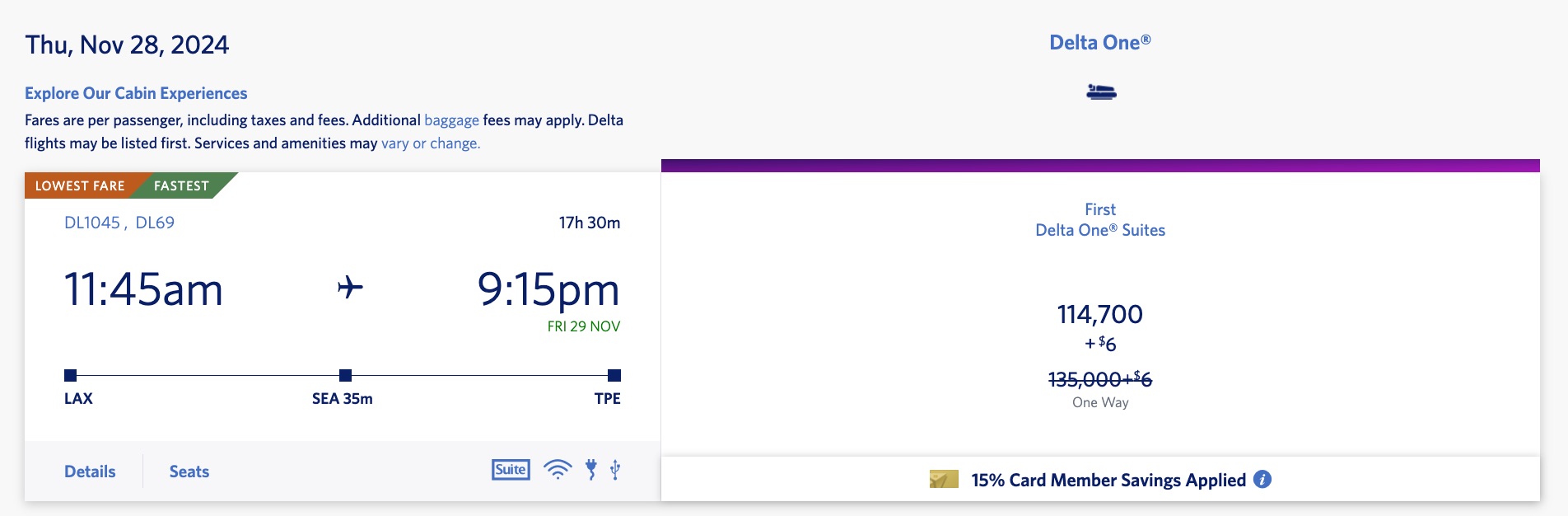Screen dimensions: 1568x516
Task: Click the USB port amenity icon
Action: coord(614,469)
